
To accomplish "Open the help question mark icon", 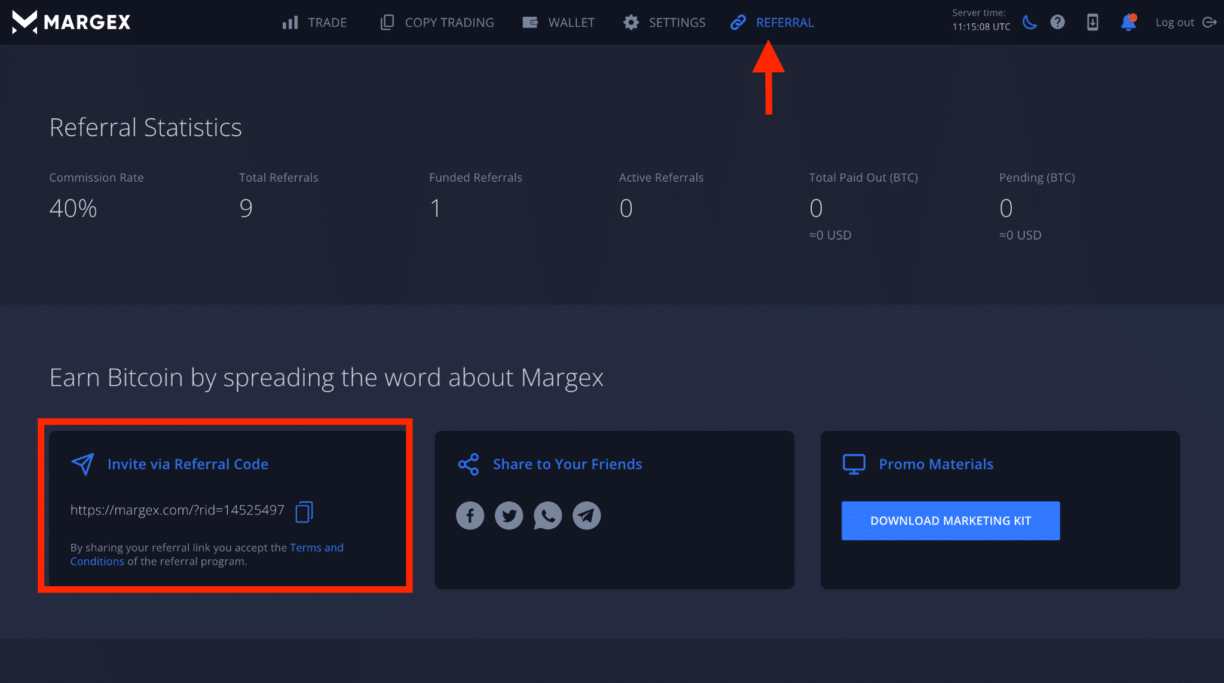I will pos(1058,21).
